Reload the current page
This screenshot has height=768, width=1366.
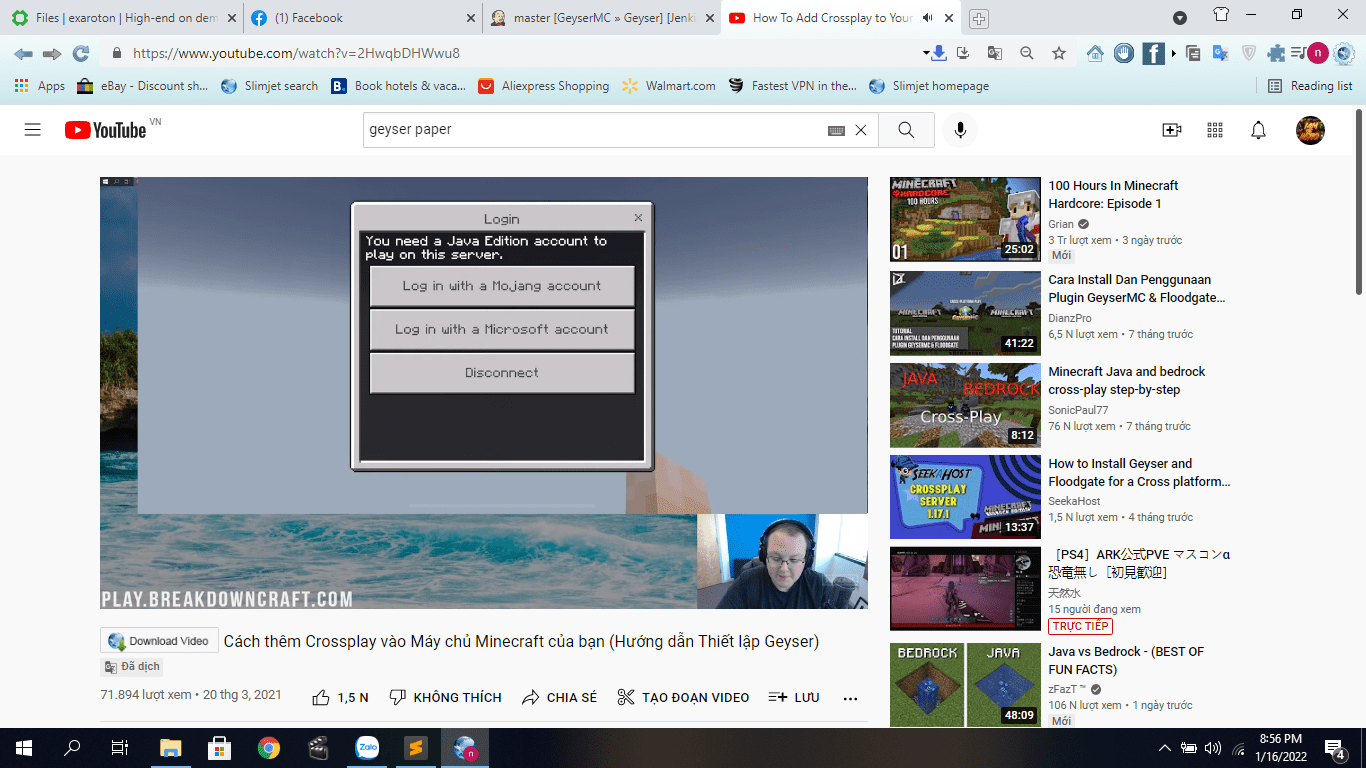(x=81, y=53)
